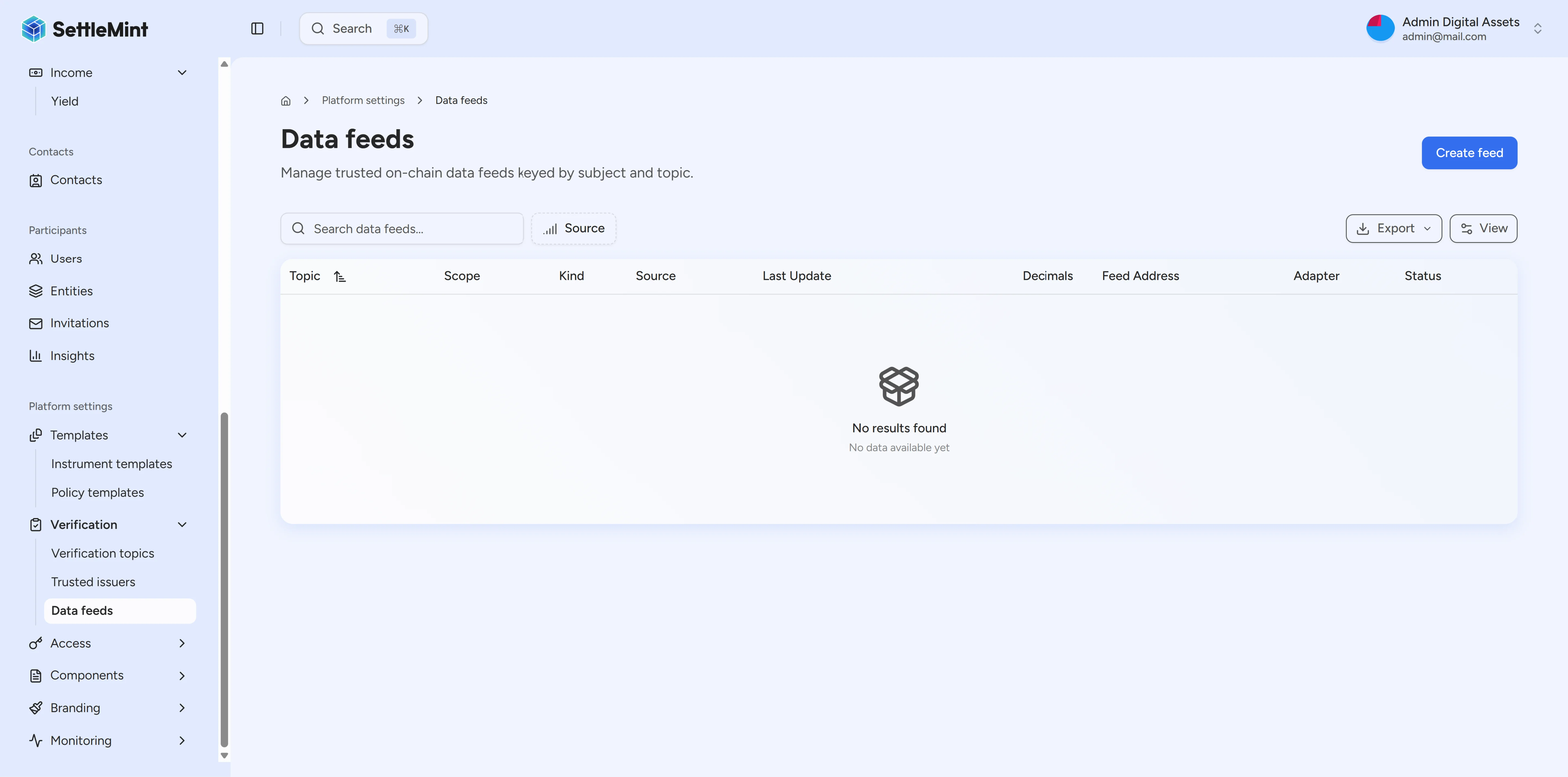The image size is (1568, 777).
Task: Open Insights via the chart icon
Action: (36, 356)
